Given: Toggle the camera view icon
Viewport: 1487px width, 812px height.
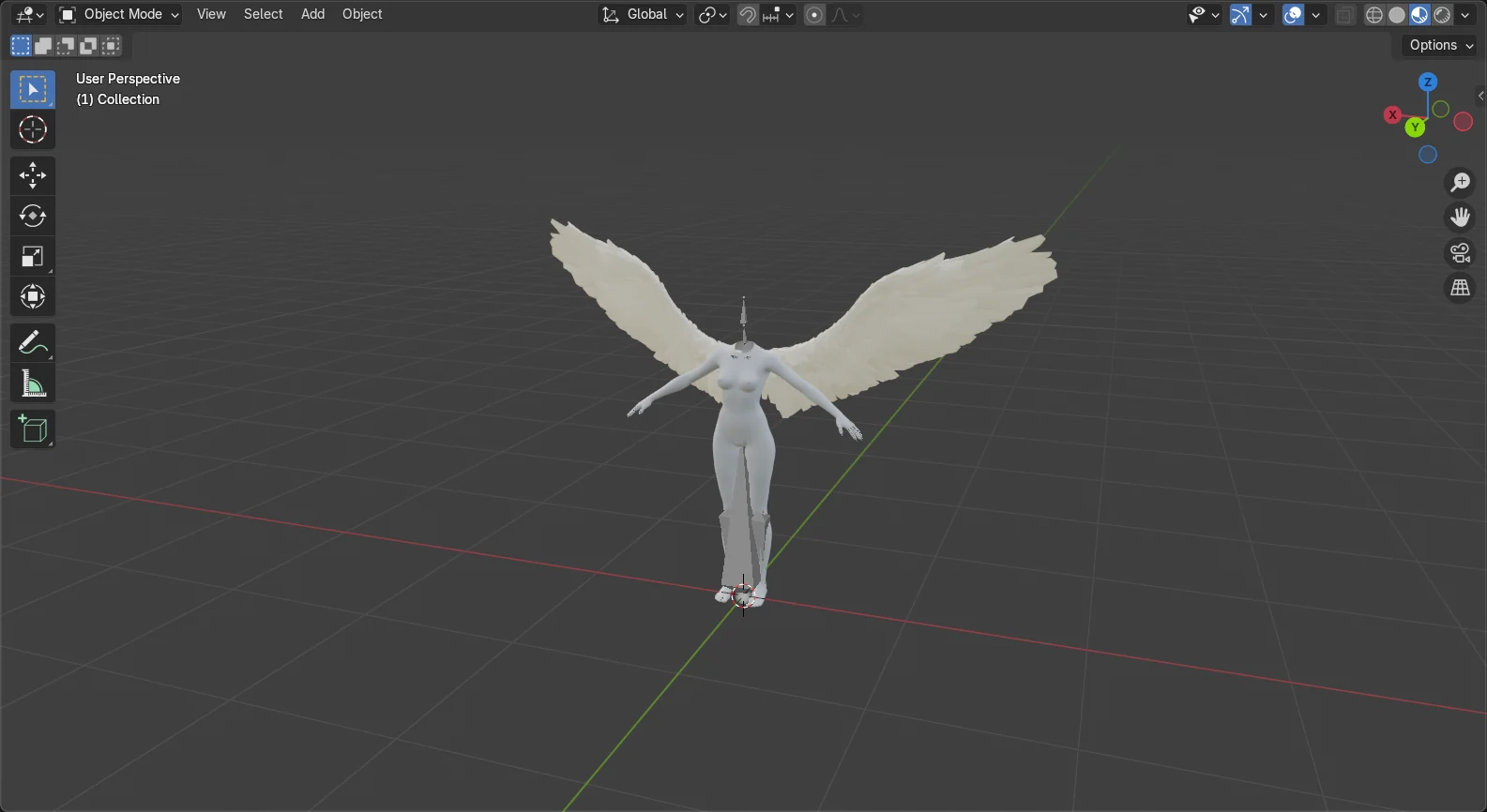Looking at the screenshot, I should pyautogui.click(x=1461, y=253).
